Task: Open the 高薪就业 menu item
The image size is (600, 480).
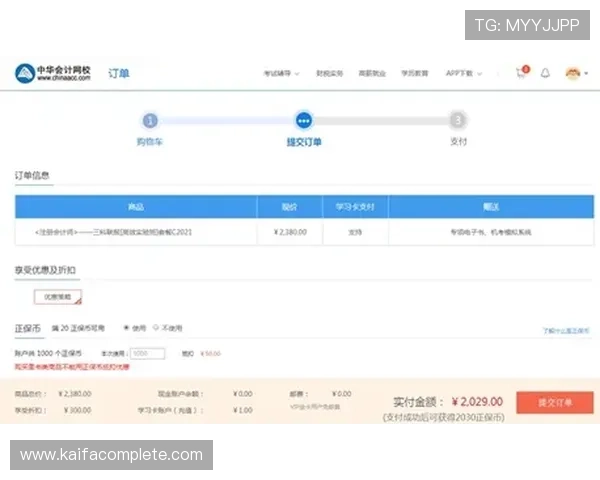Action: [x=372, y=73]
